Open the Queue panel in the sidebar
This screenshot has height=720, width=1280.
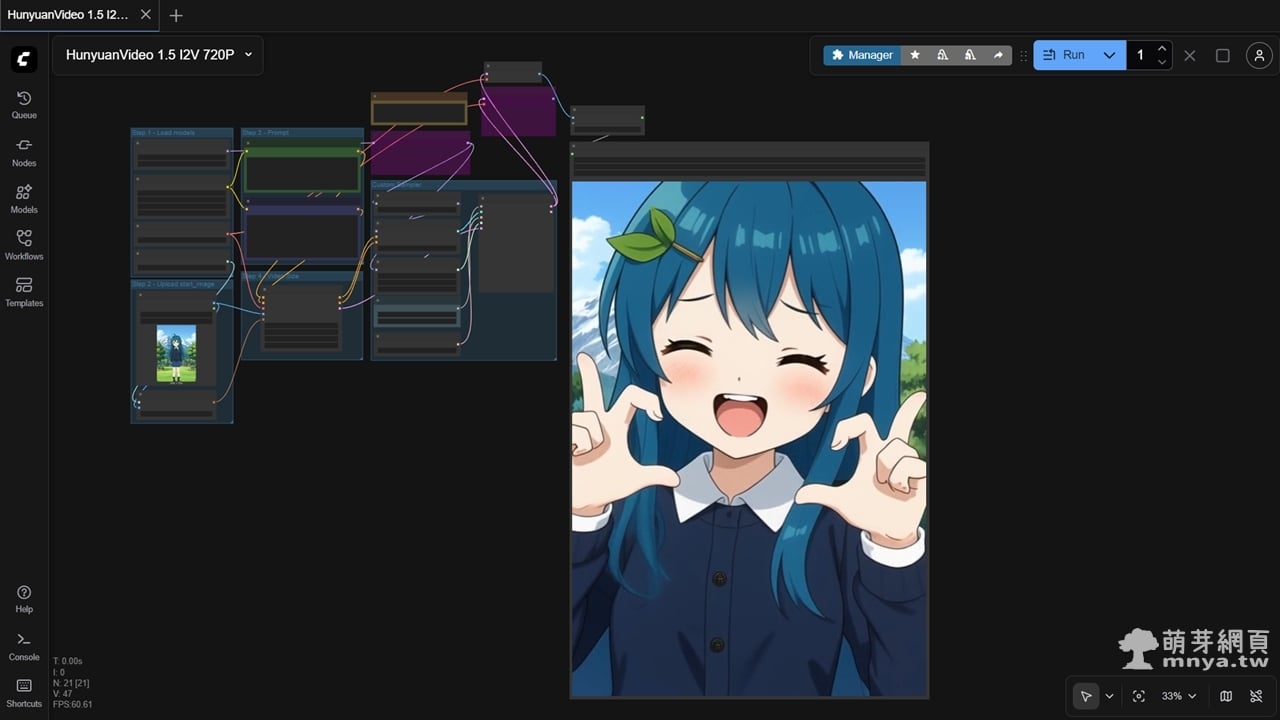tap(24, 104)
